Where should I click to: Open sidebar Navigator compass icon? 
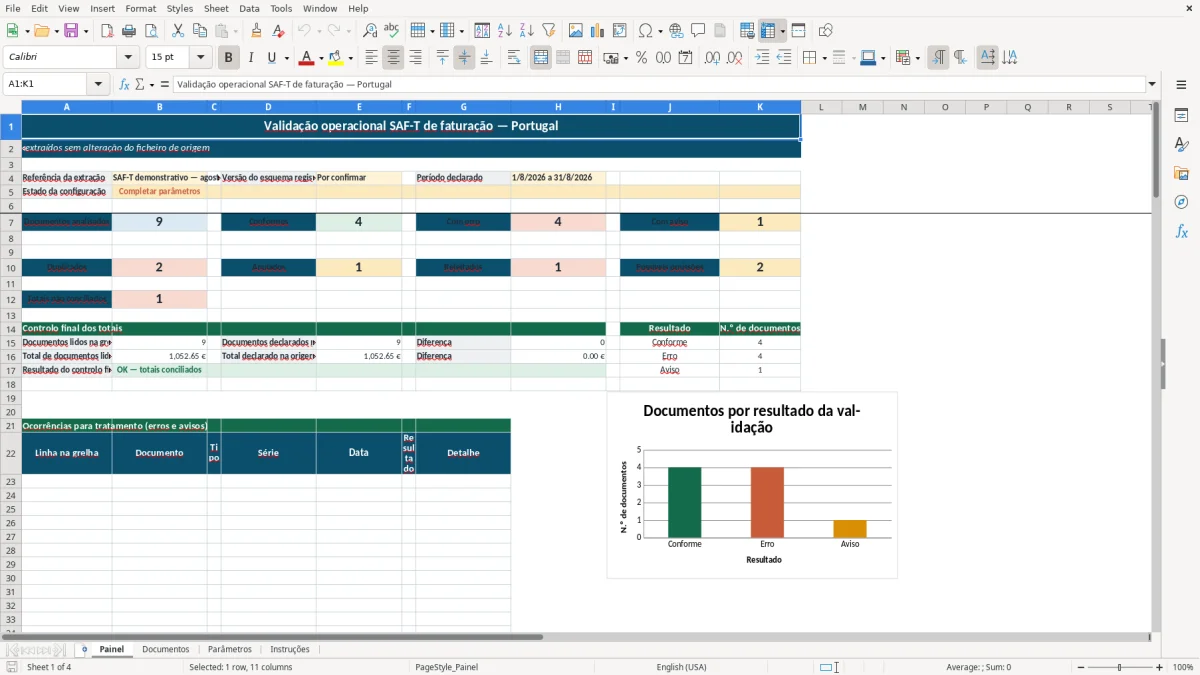click(x=1181, y=202)
